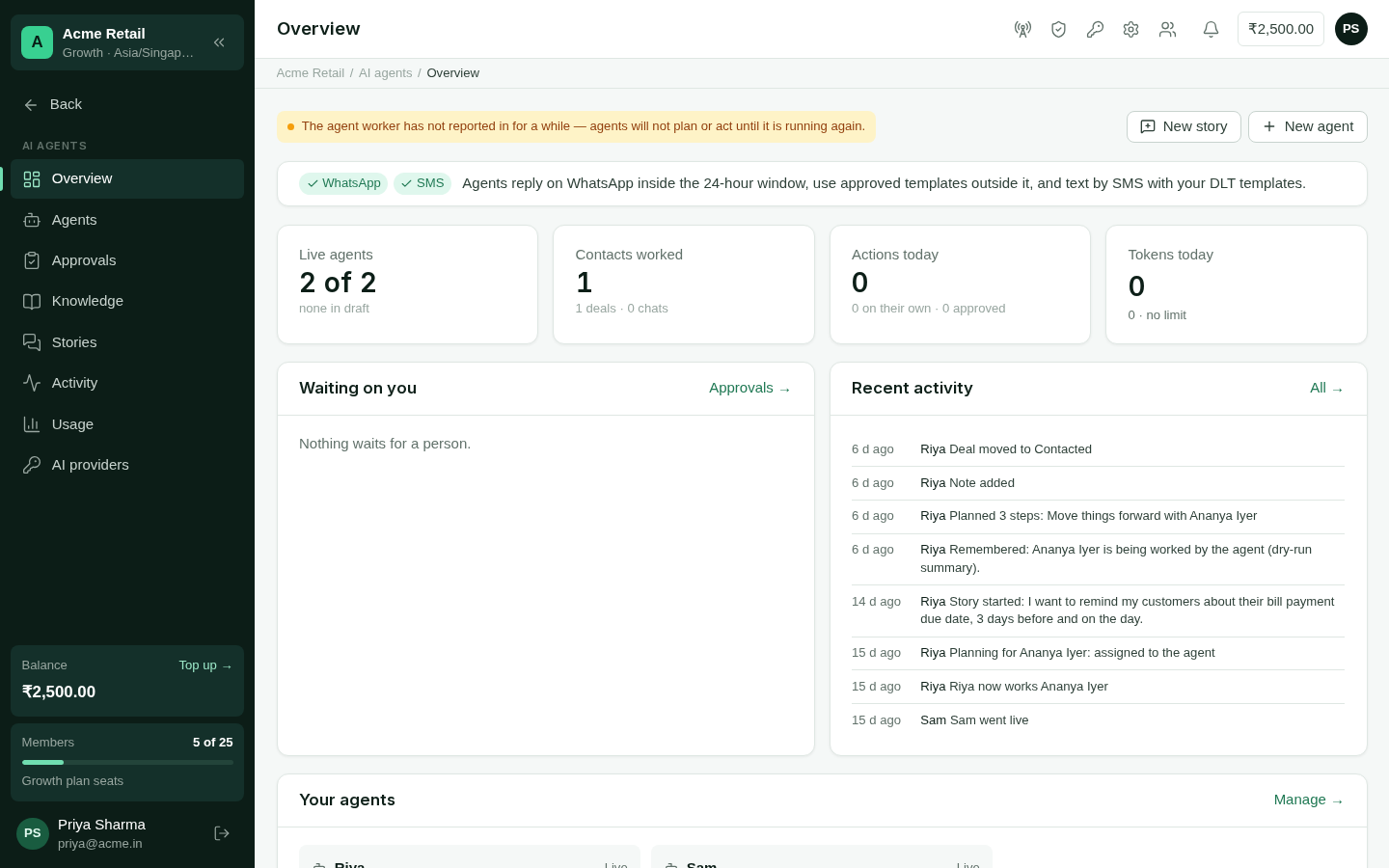Click the PS avatar in the top-right header
Image resolution: width=1389 pixels, height=868 pixels.
click(1351, 29)
